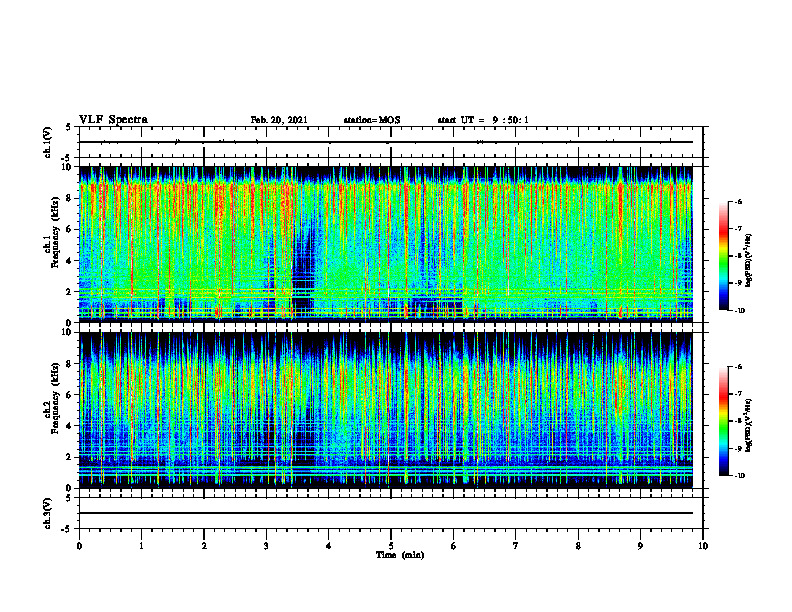Click time axis tick label "1"
The width and height of the screenshot is (792, 612).
click(141, 546)
